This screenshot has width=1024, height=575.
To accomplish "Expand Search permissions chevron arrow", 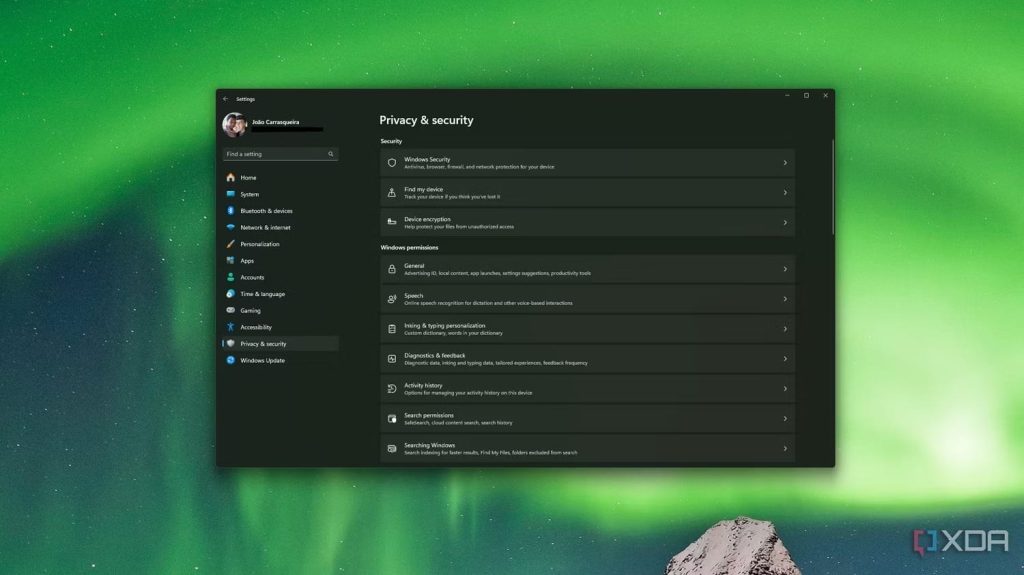I will 785,419.
